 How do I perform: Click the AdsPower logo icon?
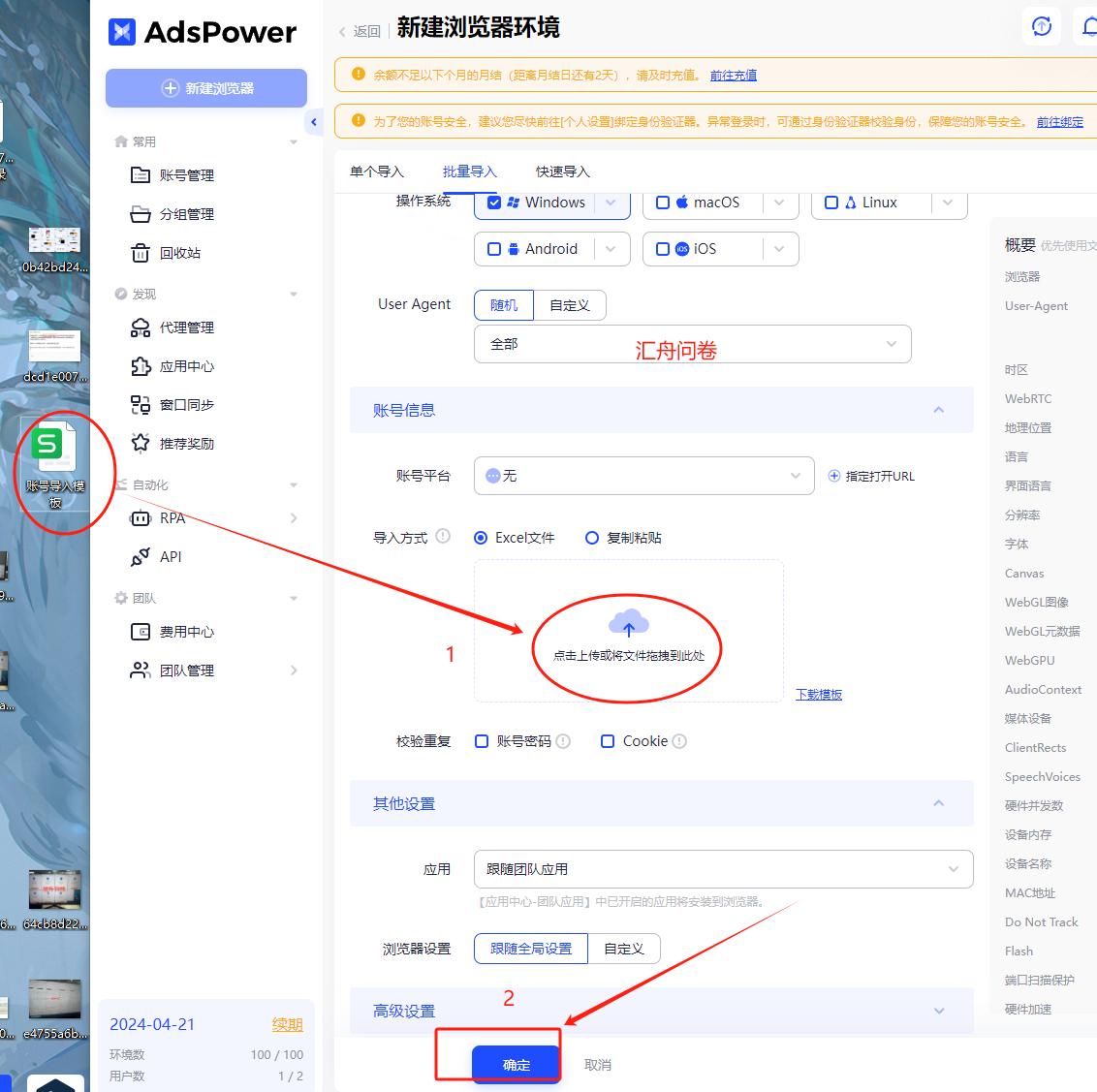(122, 32)
